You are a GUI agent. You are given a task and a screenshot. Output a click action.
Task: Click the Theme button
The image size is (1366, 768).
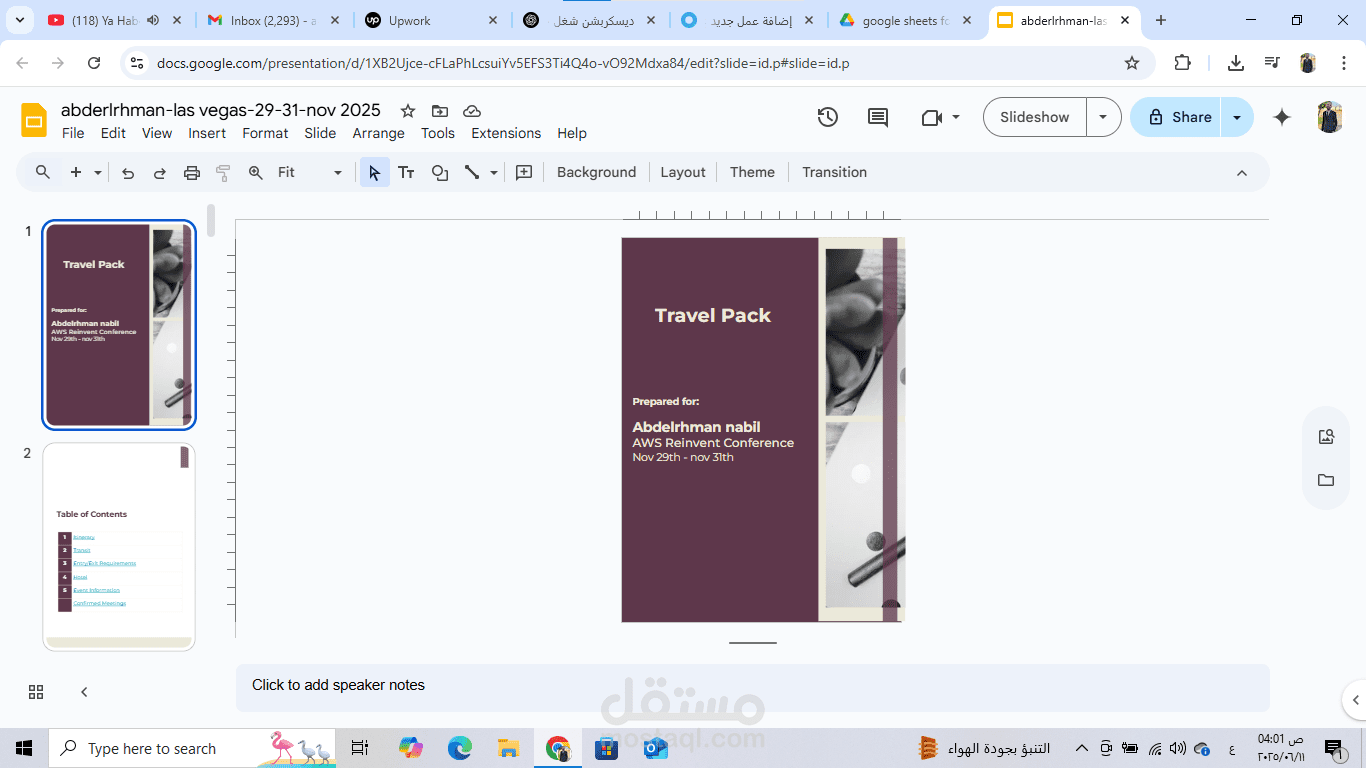coord(752,172)
